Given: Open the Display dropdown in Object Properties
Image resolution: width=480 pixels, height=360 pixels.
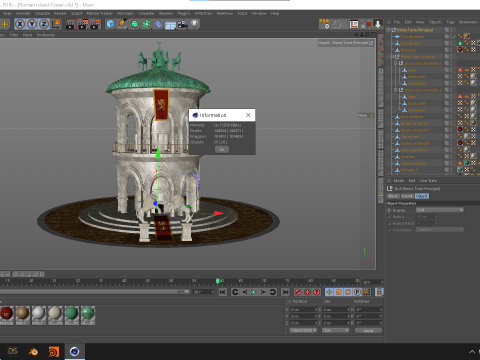Looking at the screenshot, I should point(440,210).
